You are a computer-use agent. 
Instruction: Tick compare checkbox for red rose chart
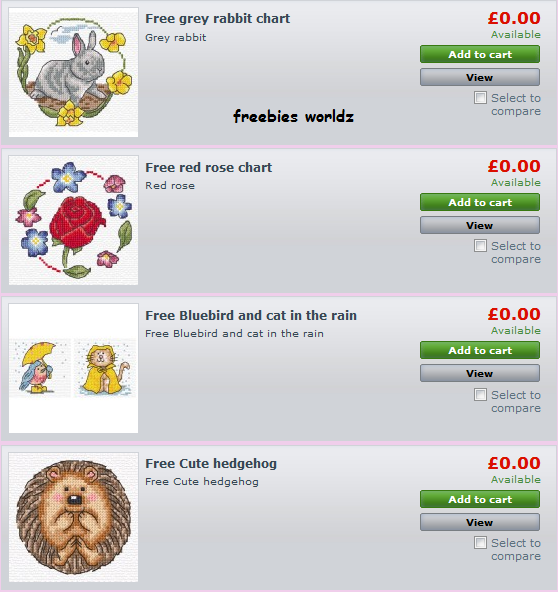pyautogui.click(x=480, y=245)
